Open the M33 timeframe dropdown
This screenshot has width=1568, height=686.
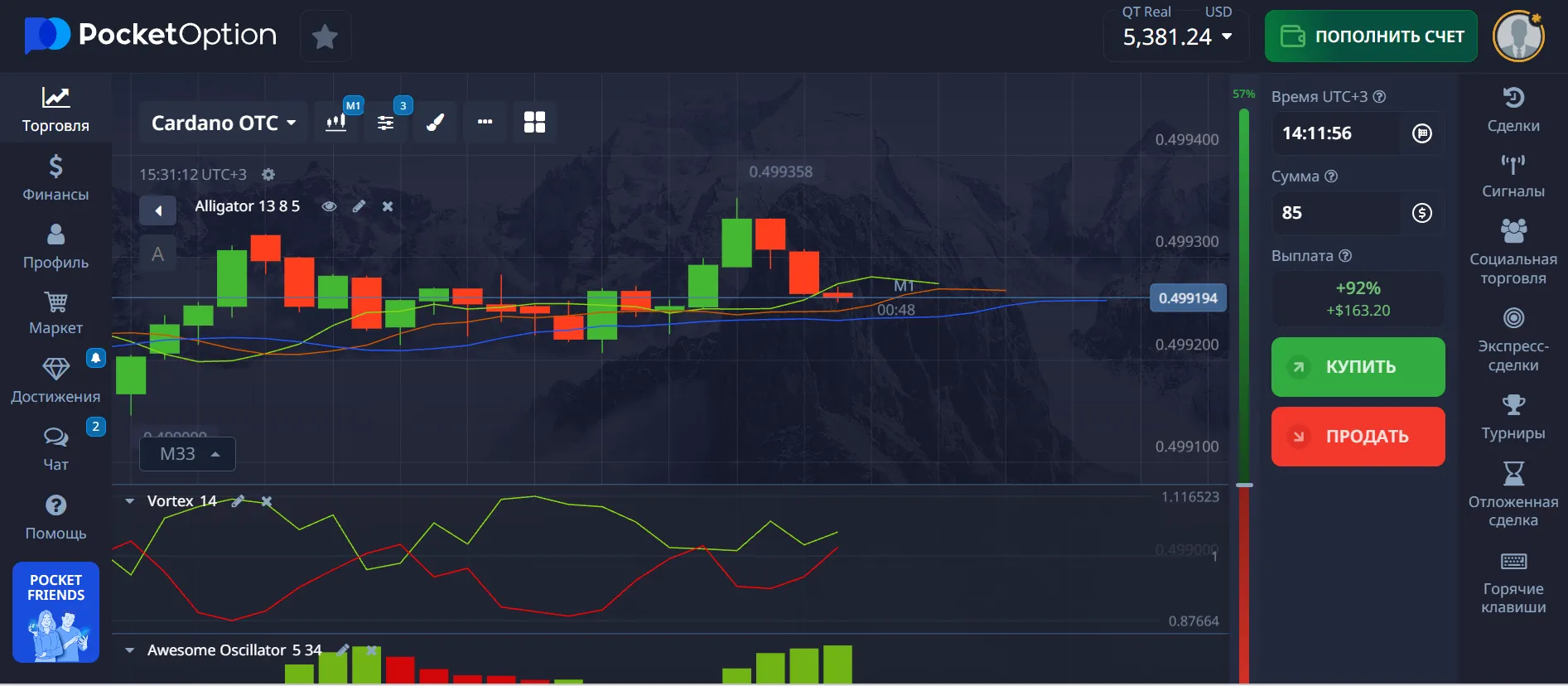click(x=188, y=454)
